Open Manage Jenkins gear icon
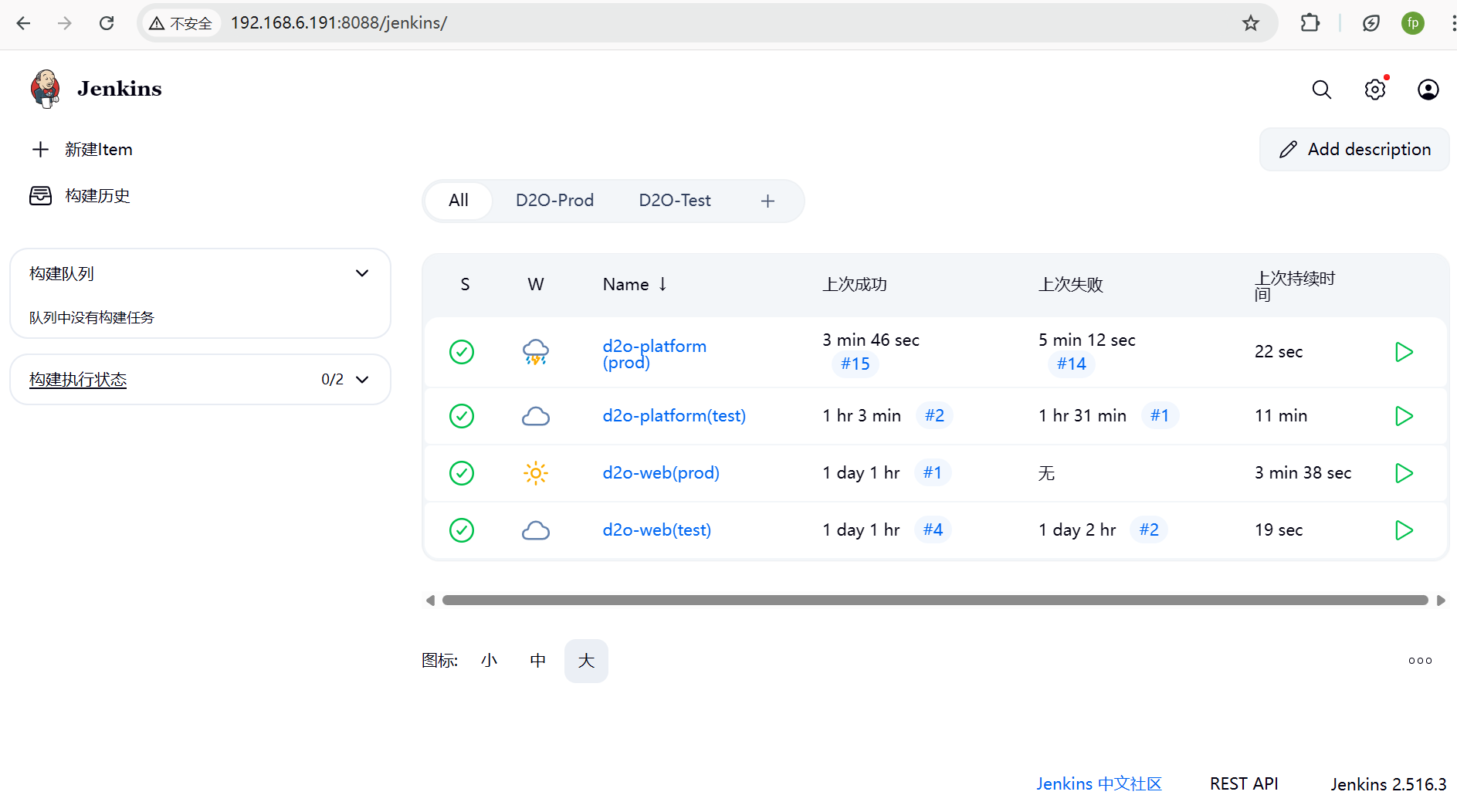The height and width of the screenshot is (812, 1457). [x=1375, y=90]
